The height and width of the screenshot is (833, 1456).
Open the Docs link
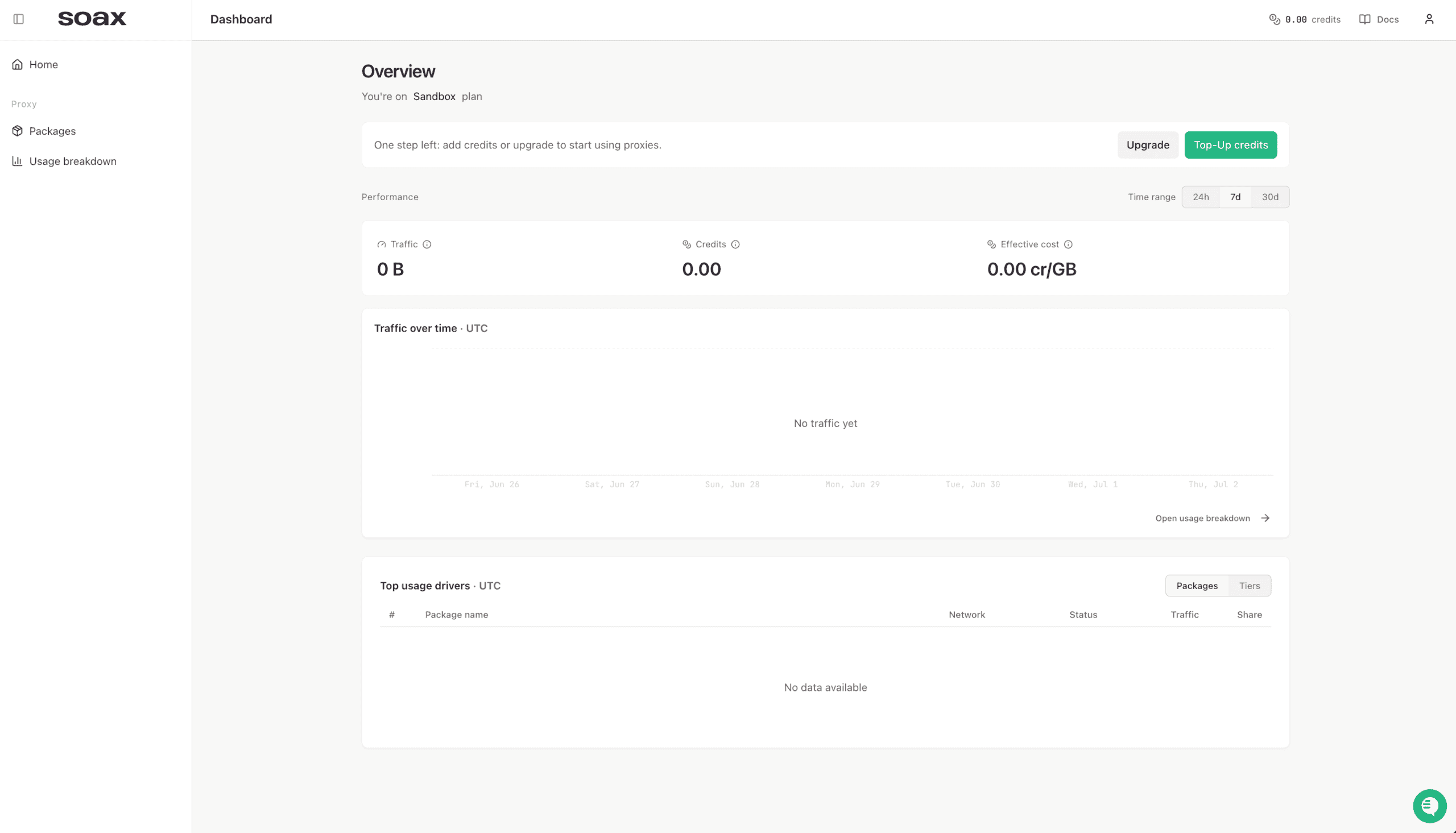click(1378, 19)
